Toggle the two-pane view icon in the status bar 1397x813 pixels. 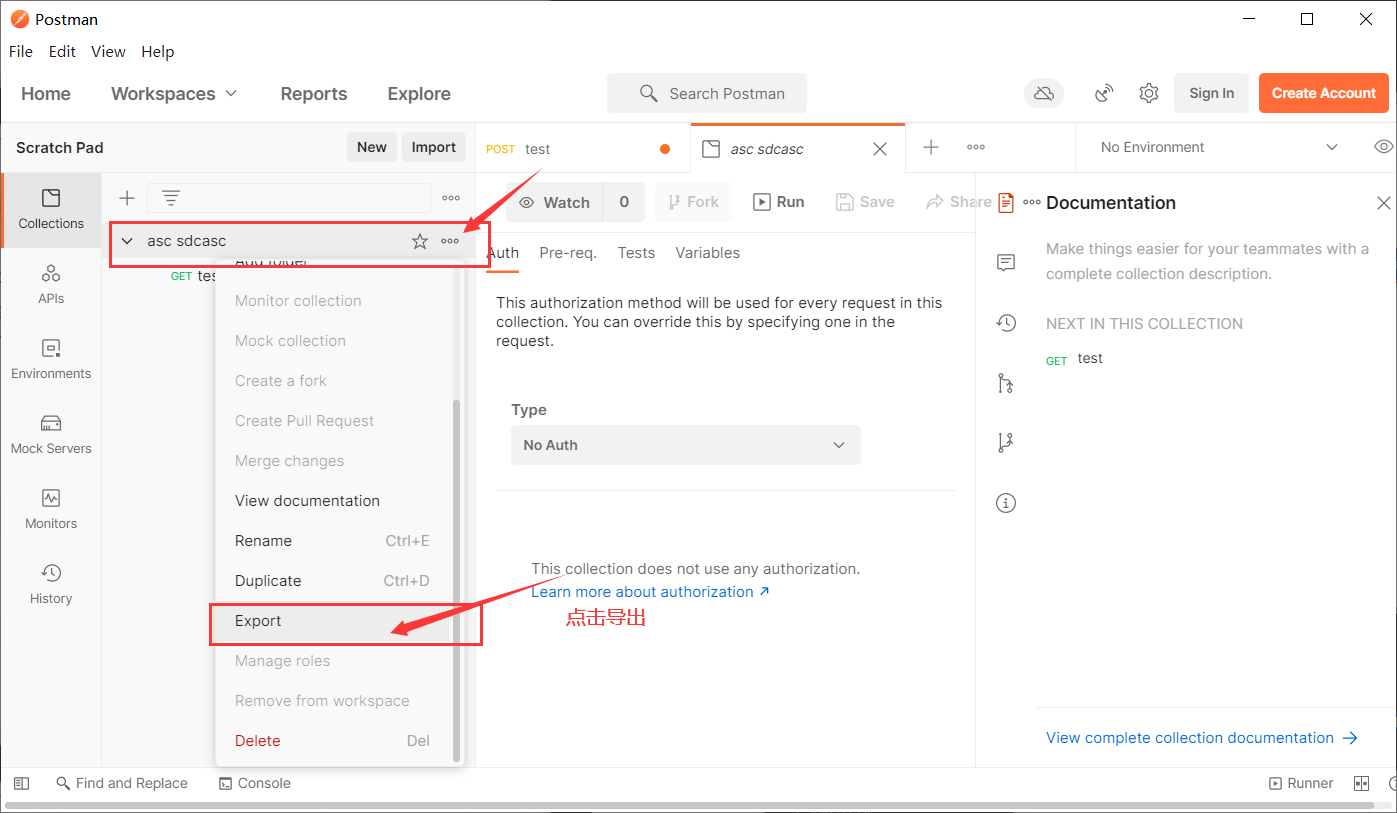[1361, 783]
